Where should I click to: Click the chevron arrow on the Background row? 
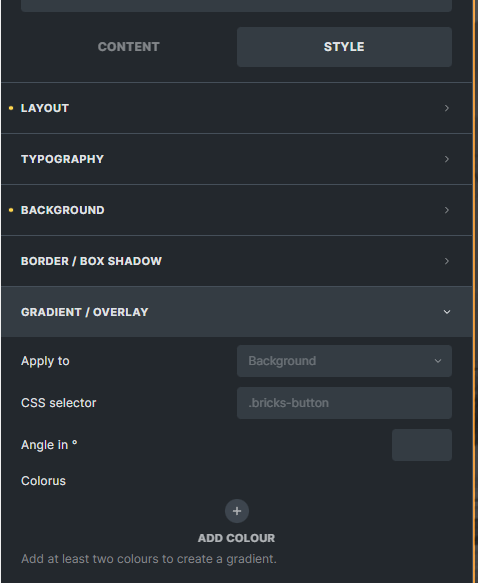pos(447,210)
